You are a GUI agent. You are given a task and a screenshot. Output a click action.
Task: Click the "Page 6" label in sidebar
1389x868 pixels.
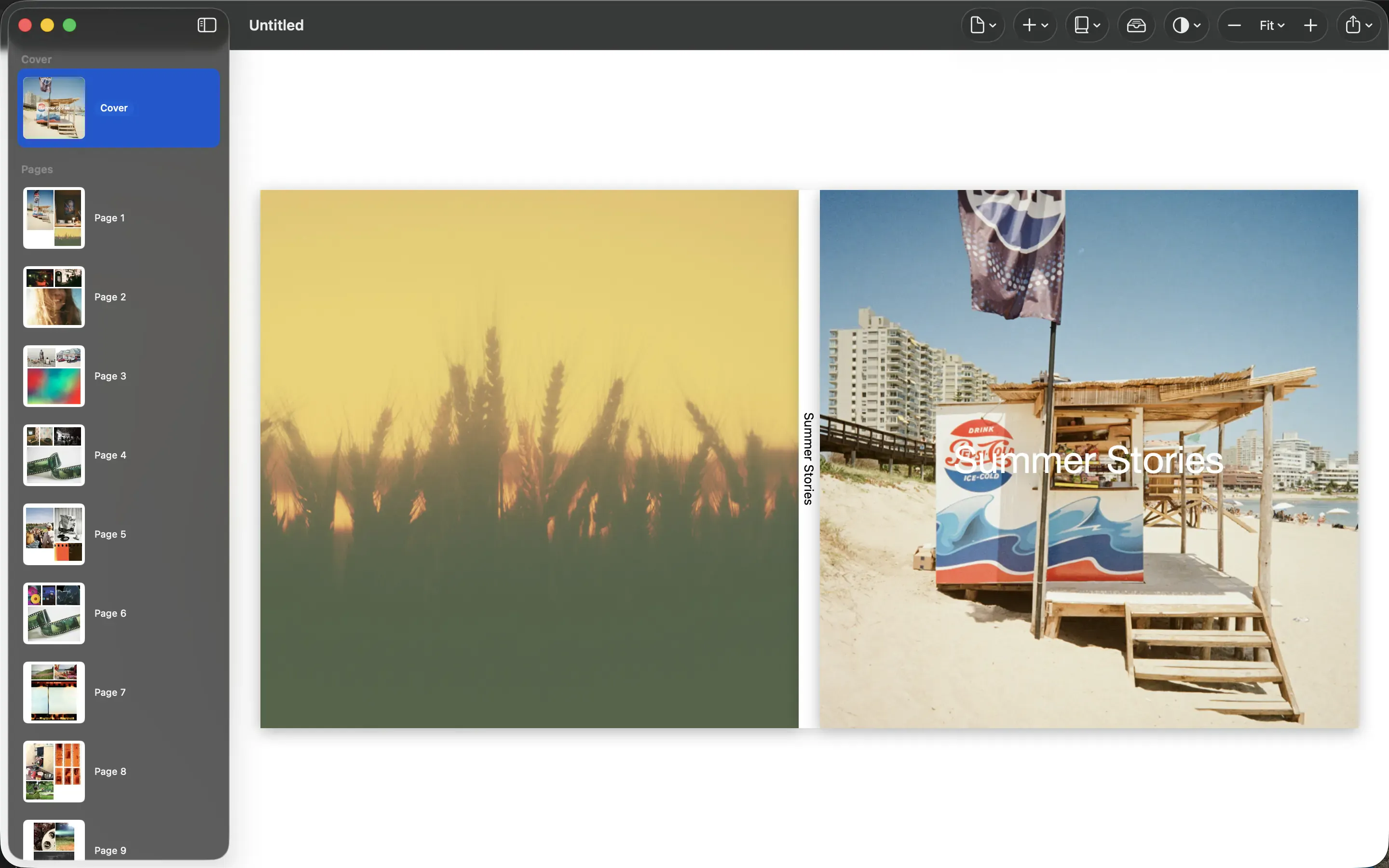110,614
